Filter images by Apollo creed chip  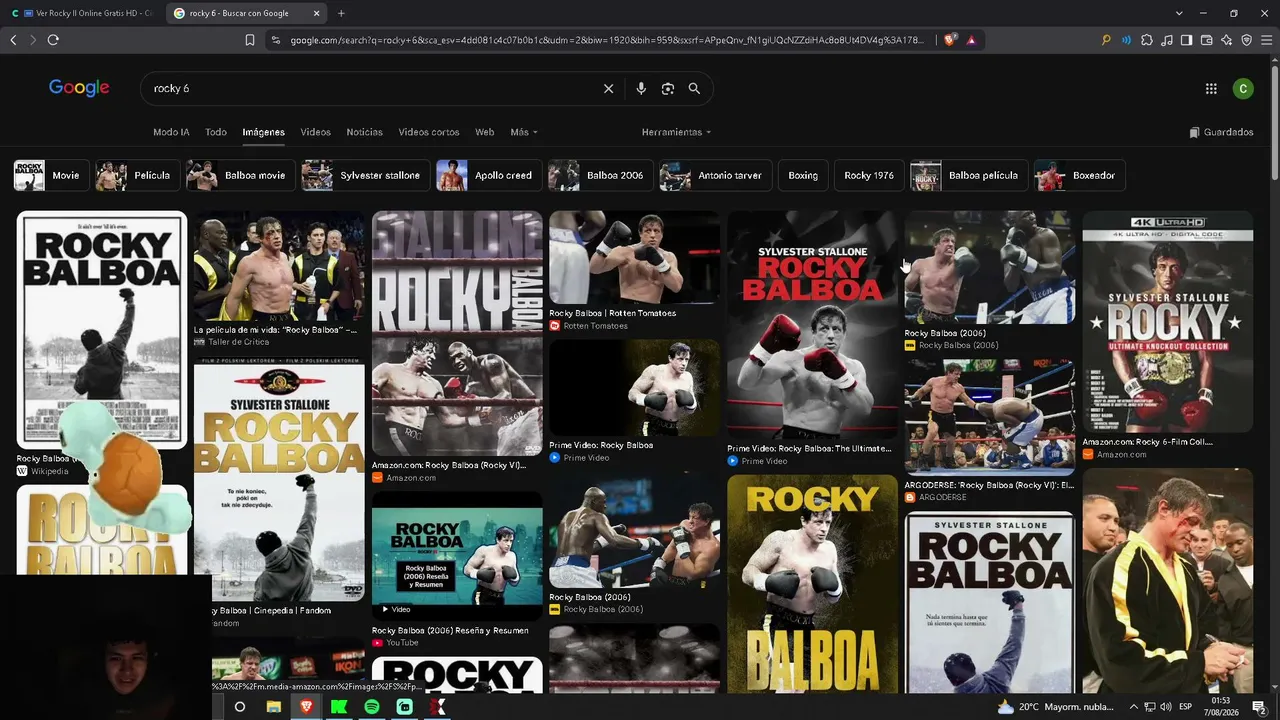(489, 175)
